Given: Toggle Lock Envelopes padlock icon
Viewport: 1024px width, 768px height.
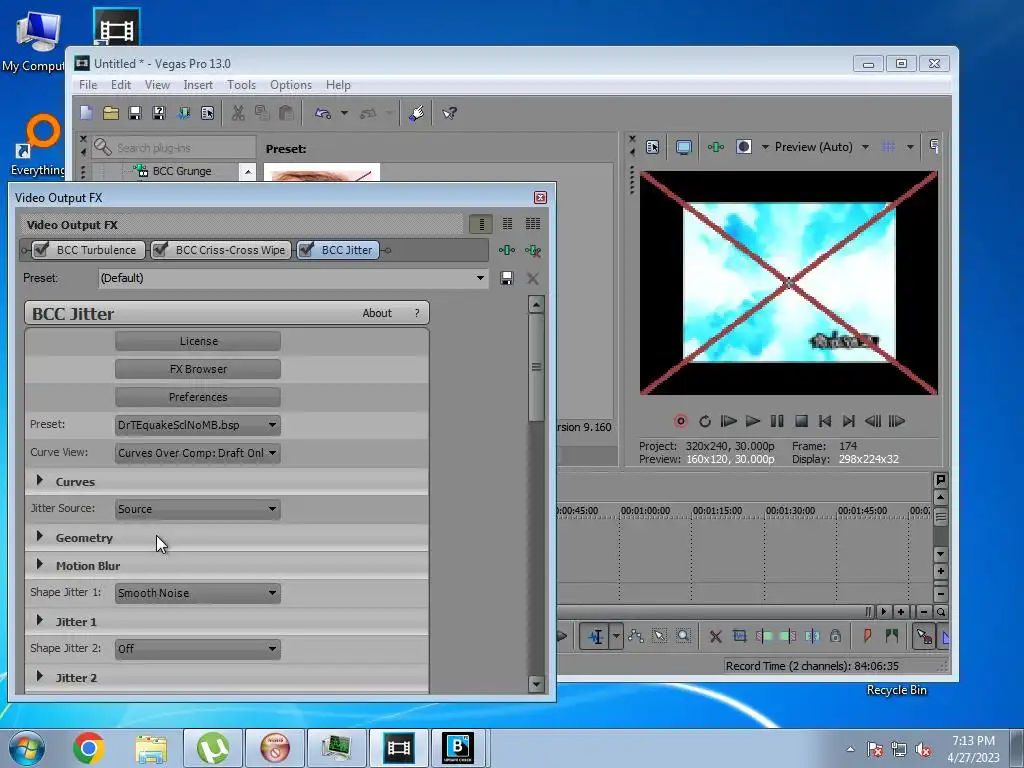Looking at the screenshot, I should pyautogui.click(x=835, y=636).
